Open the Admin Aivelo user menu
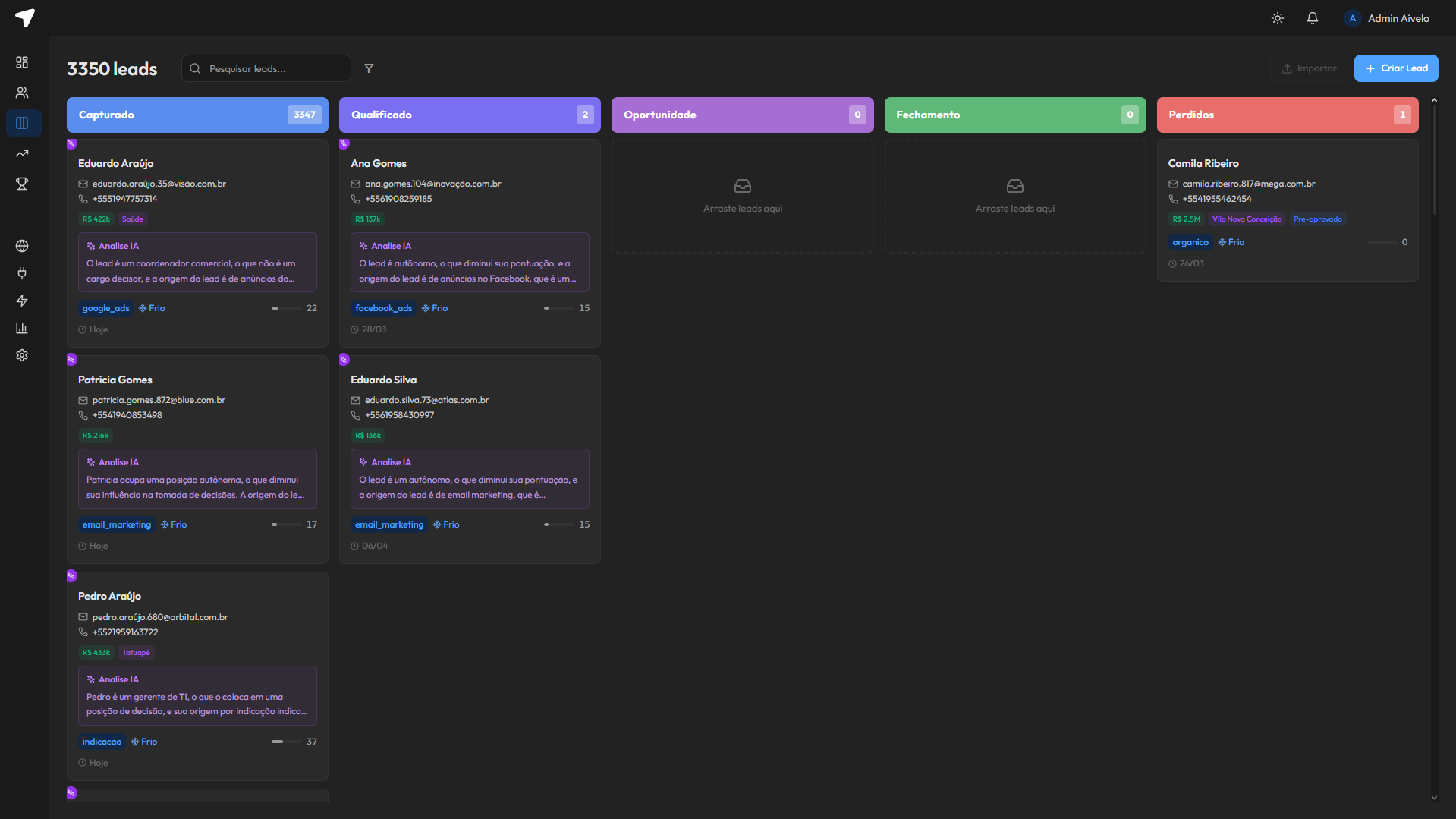This screenshot has height=819, width=1456. [1387, 18]
